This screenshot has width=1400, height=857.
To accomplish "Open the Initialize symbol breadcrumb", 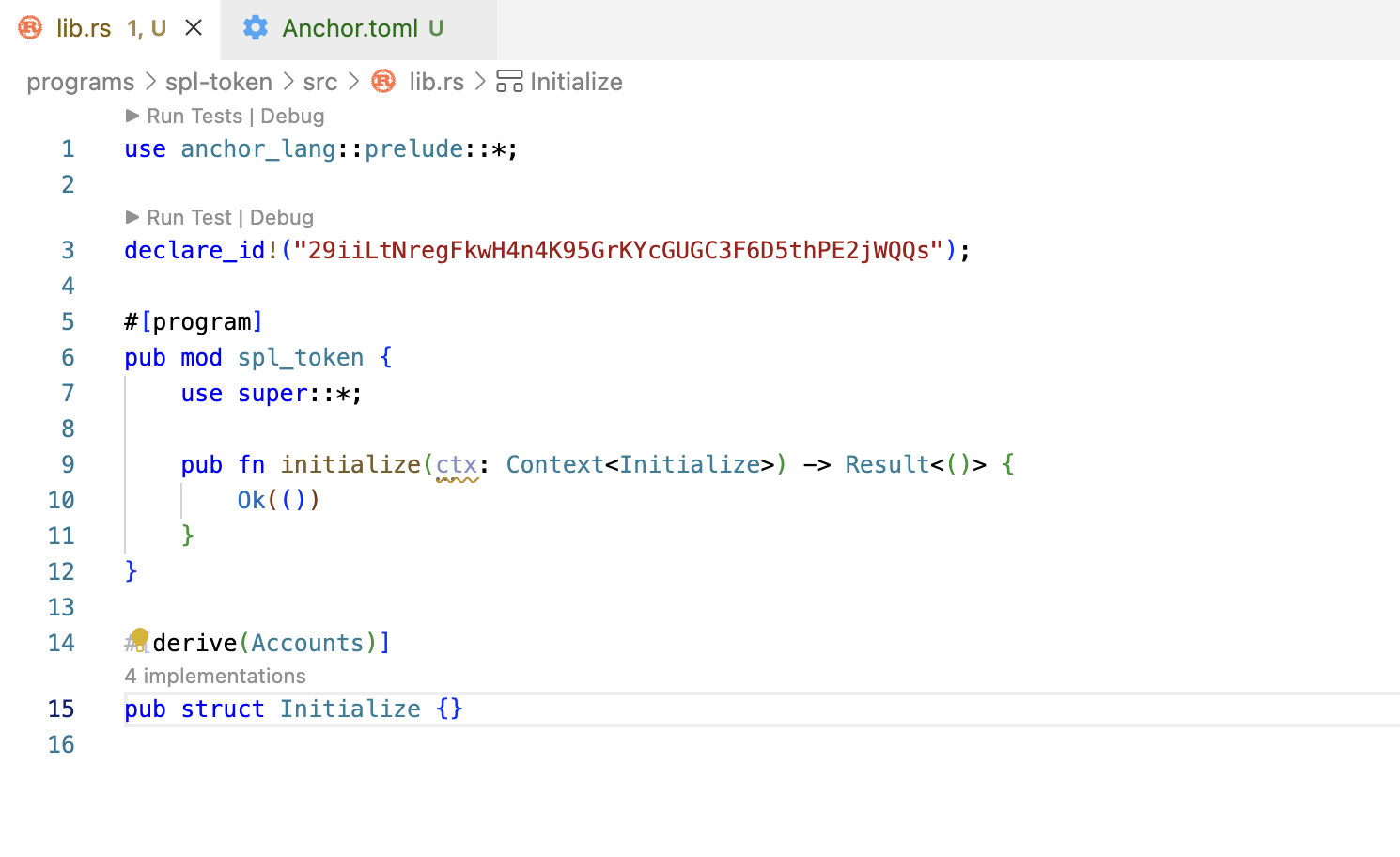I will coord(575,82).
